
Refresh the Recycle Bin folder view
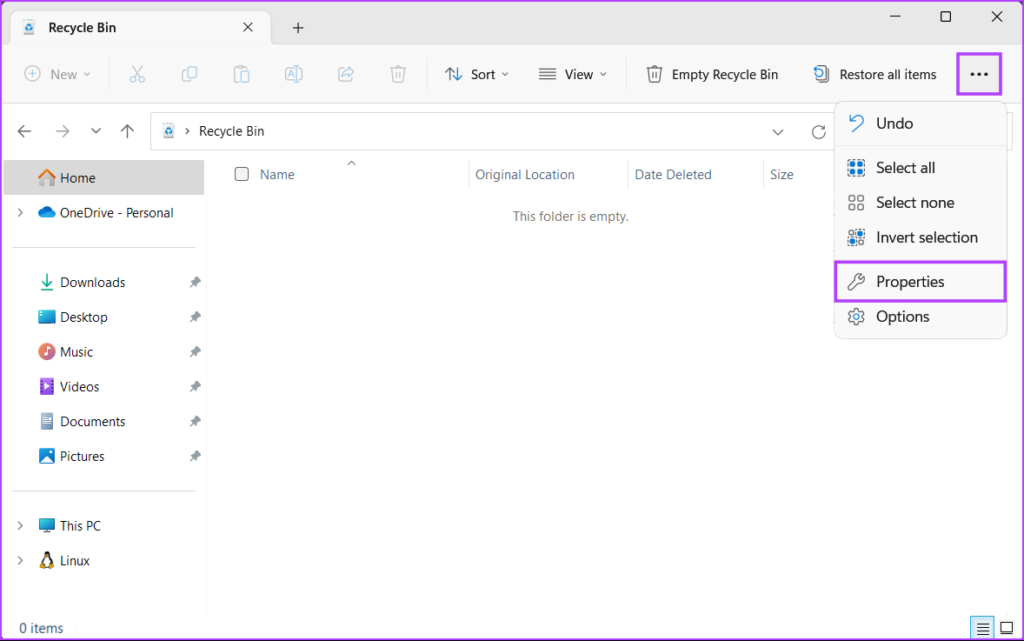[x=818, y=132]
